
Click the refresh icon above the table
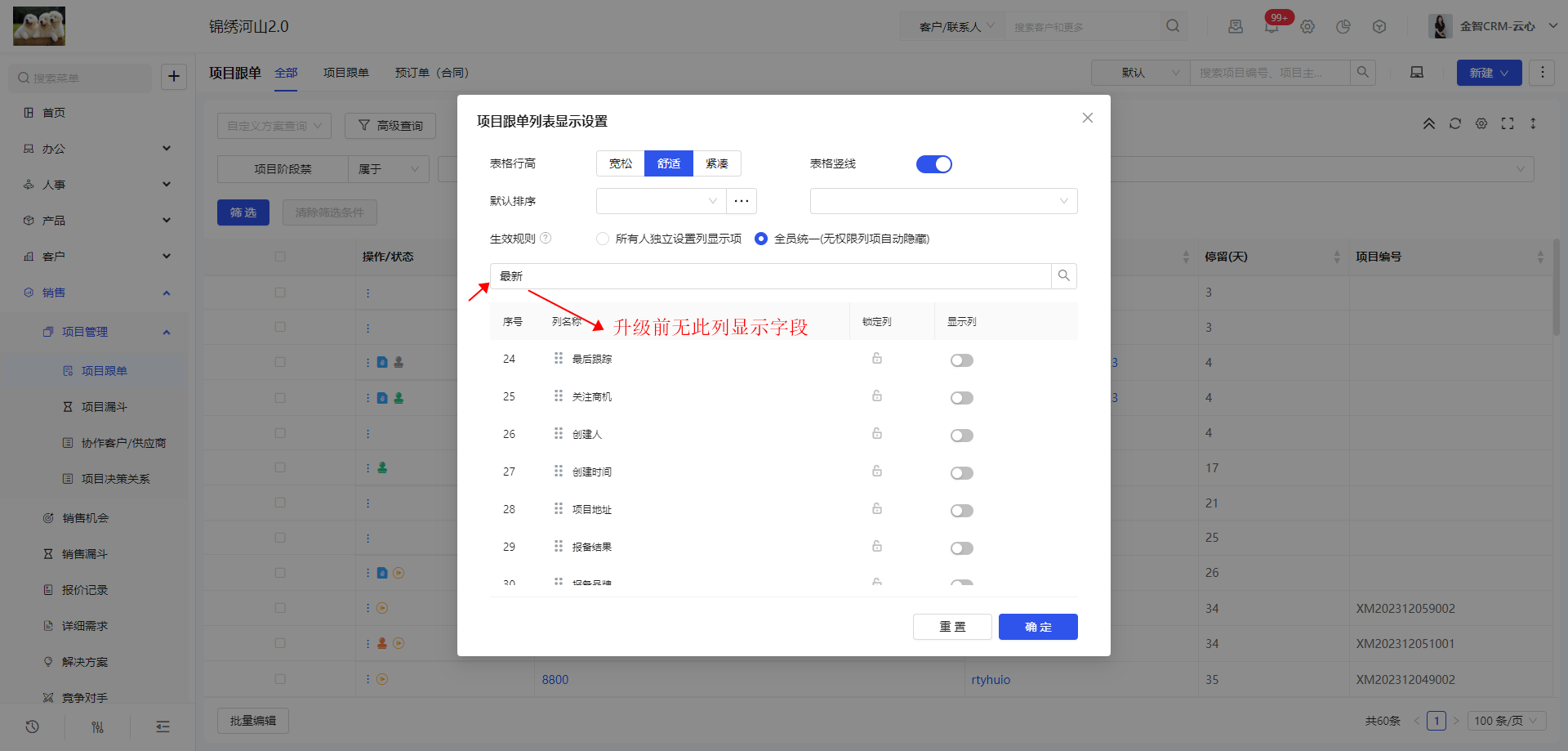1455,123
